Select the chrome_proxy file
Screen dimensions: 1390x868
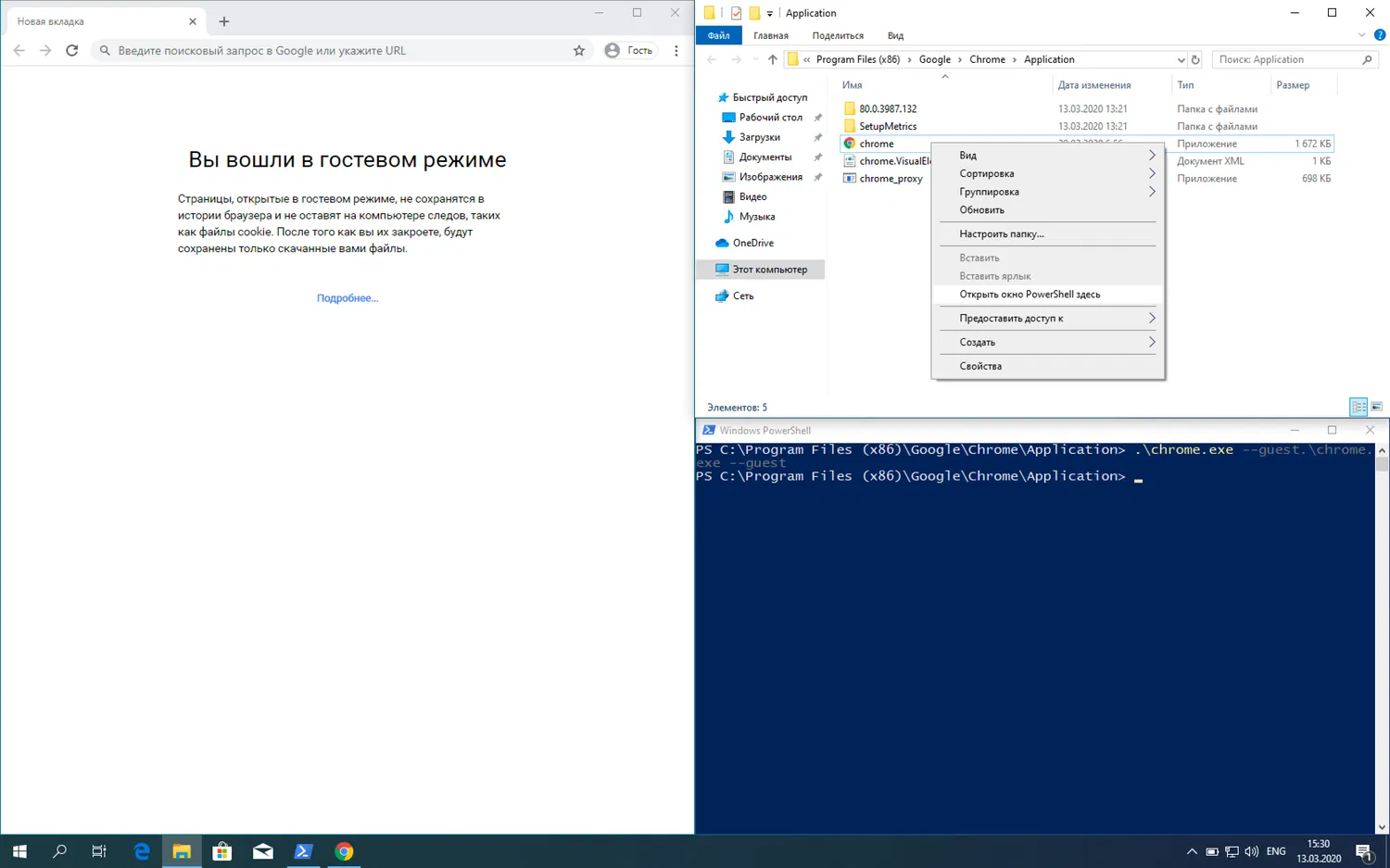click(x=891, y=179)
